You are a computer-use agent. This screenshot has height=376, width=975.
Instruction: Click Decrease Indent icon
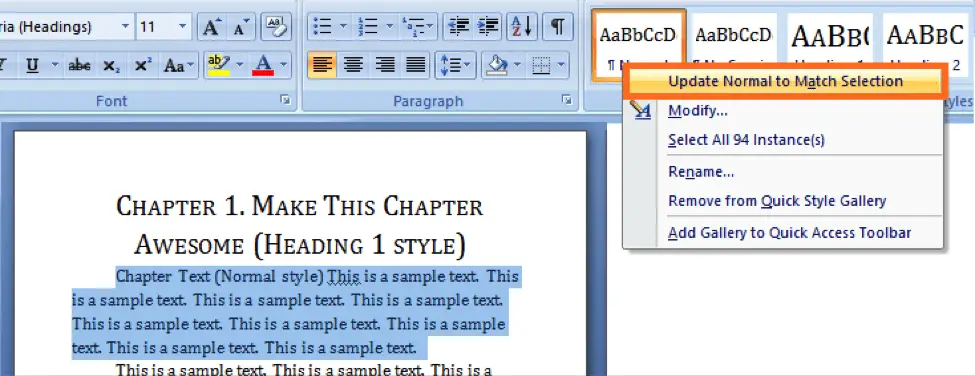point(460,27)
